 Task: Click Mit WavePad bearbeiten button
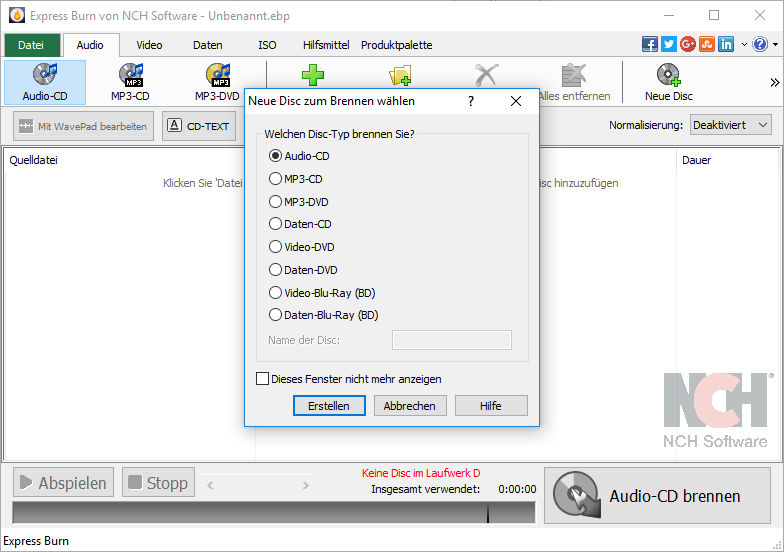[84, 126]
